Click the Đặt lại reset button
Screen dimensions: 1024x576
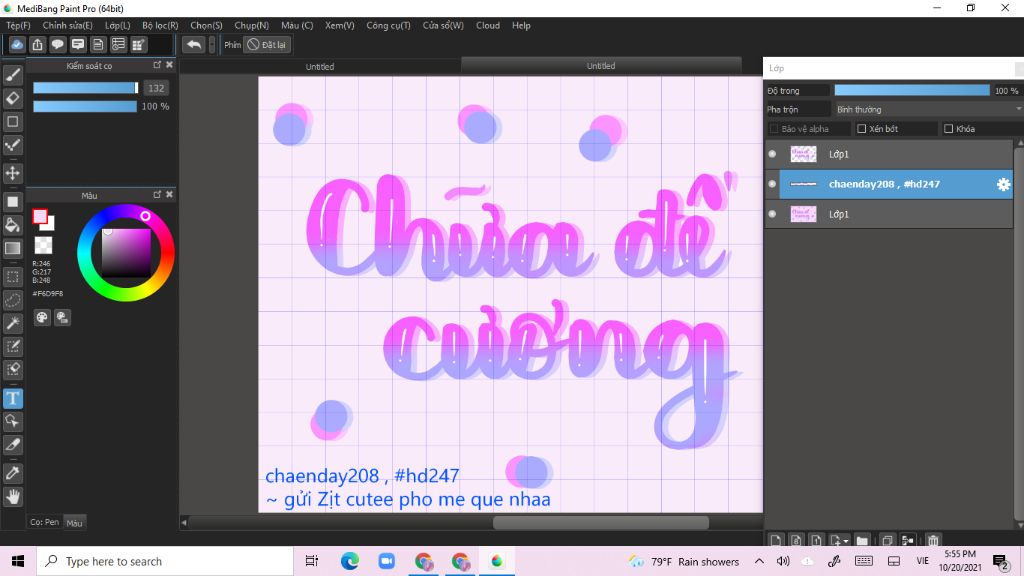[x=266, y=44]
